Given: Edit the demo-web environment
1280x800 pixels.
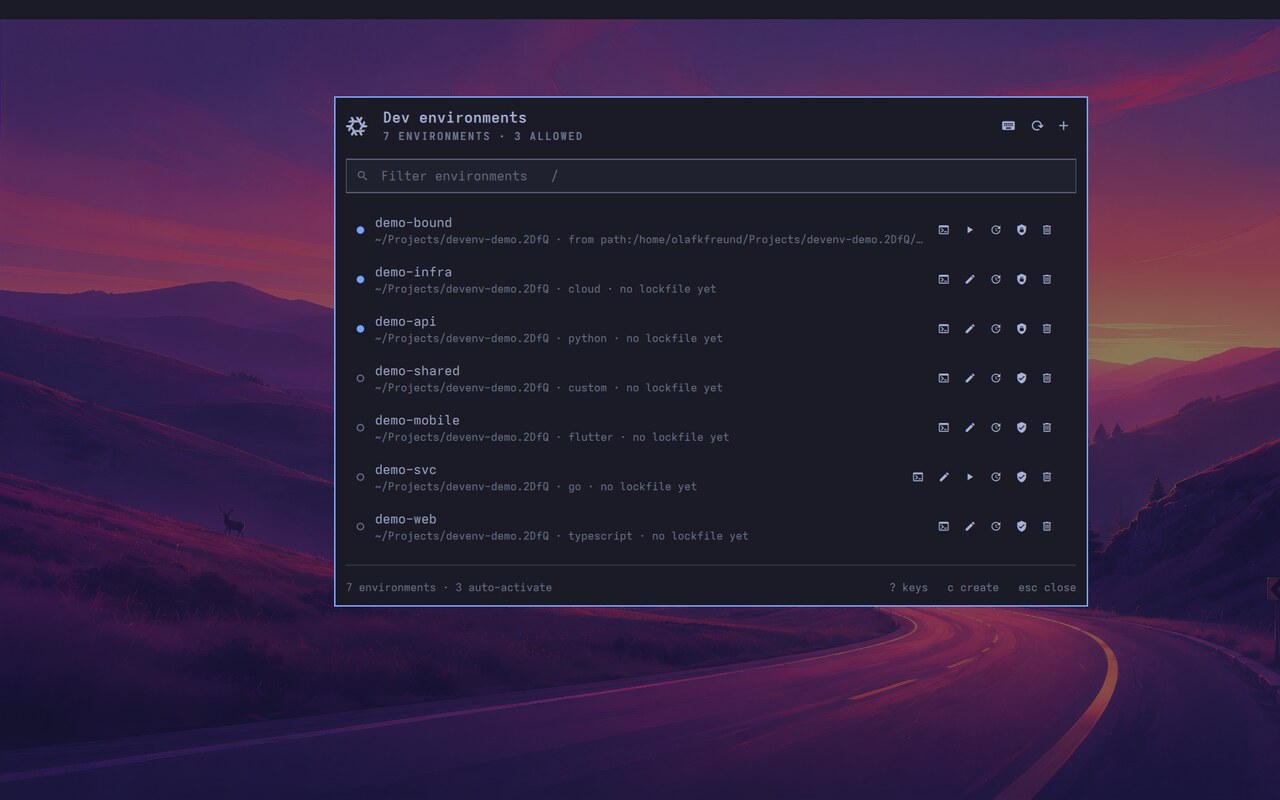Looking at the screenshot, I should point(969,527).
